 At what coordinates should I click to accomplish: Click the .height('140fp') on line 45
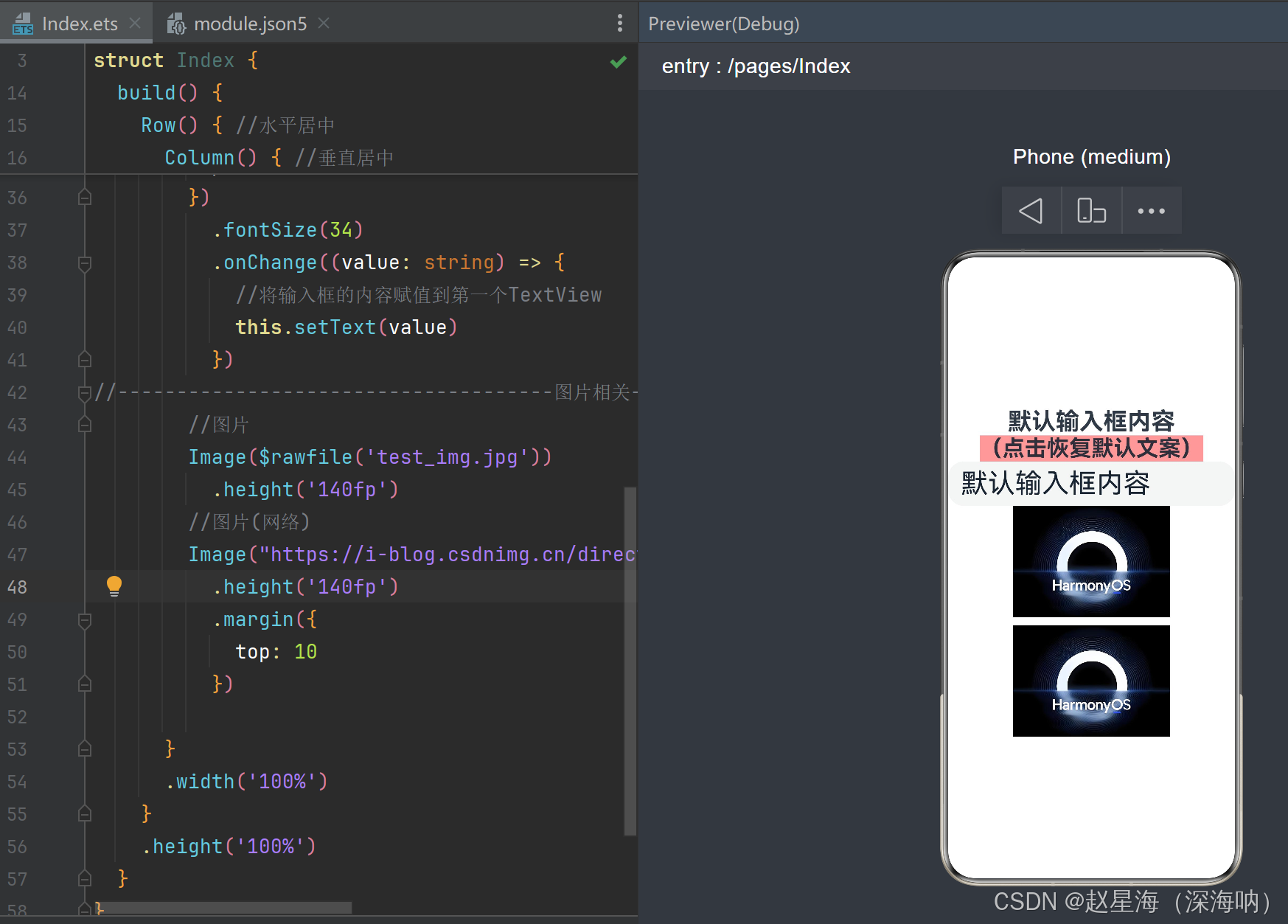[305, 490]
